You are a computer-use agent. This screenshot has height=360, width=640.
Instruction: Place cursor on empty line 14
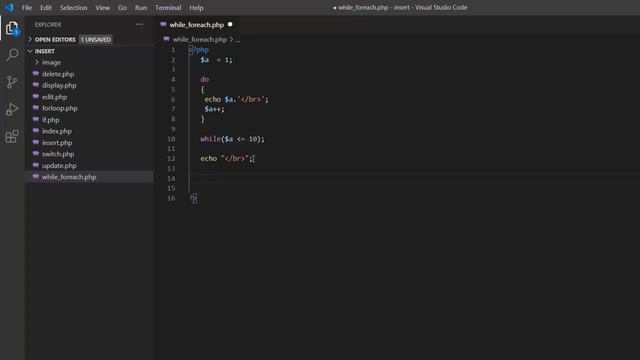coord(415,178)
